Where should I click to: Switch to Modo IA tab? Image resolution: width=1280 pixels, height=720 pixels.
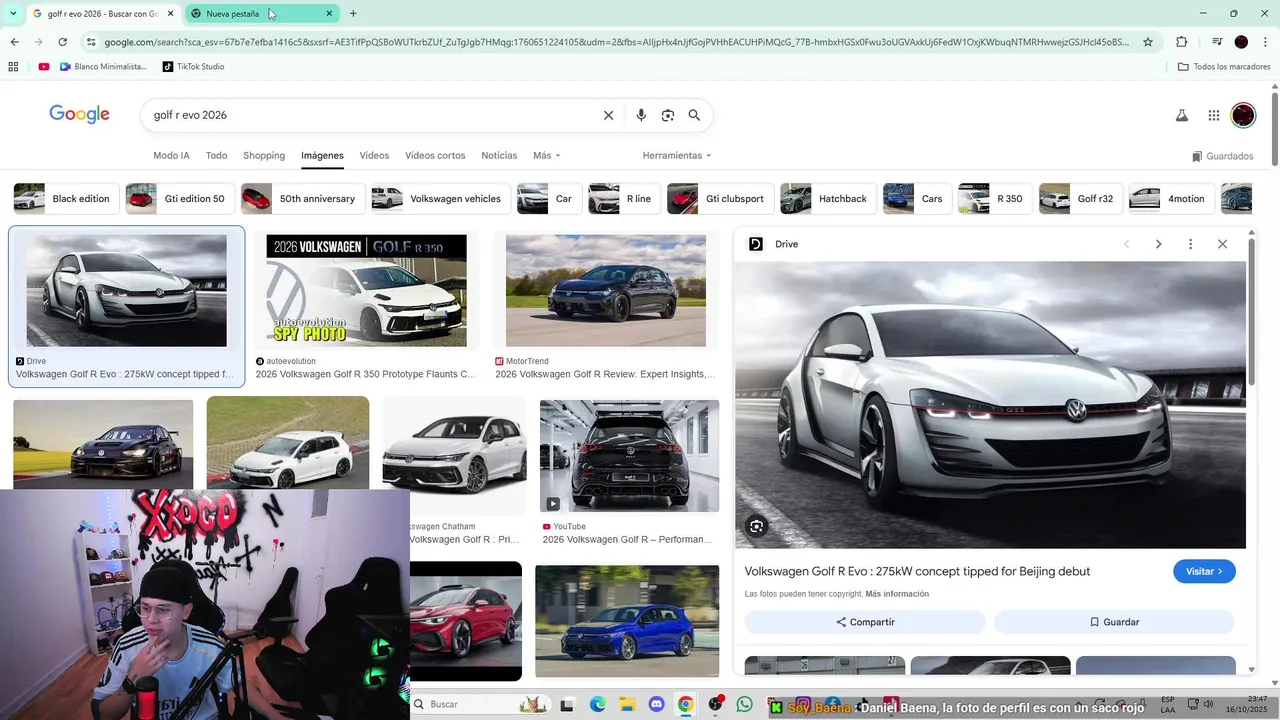coord(171,156)
